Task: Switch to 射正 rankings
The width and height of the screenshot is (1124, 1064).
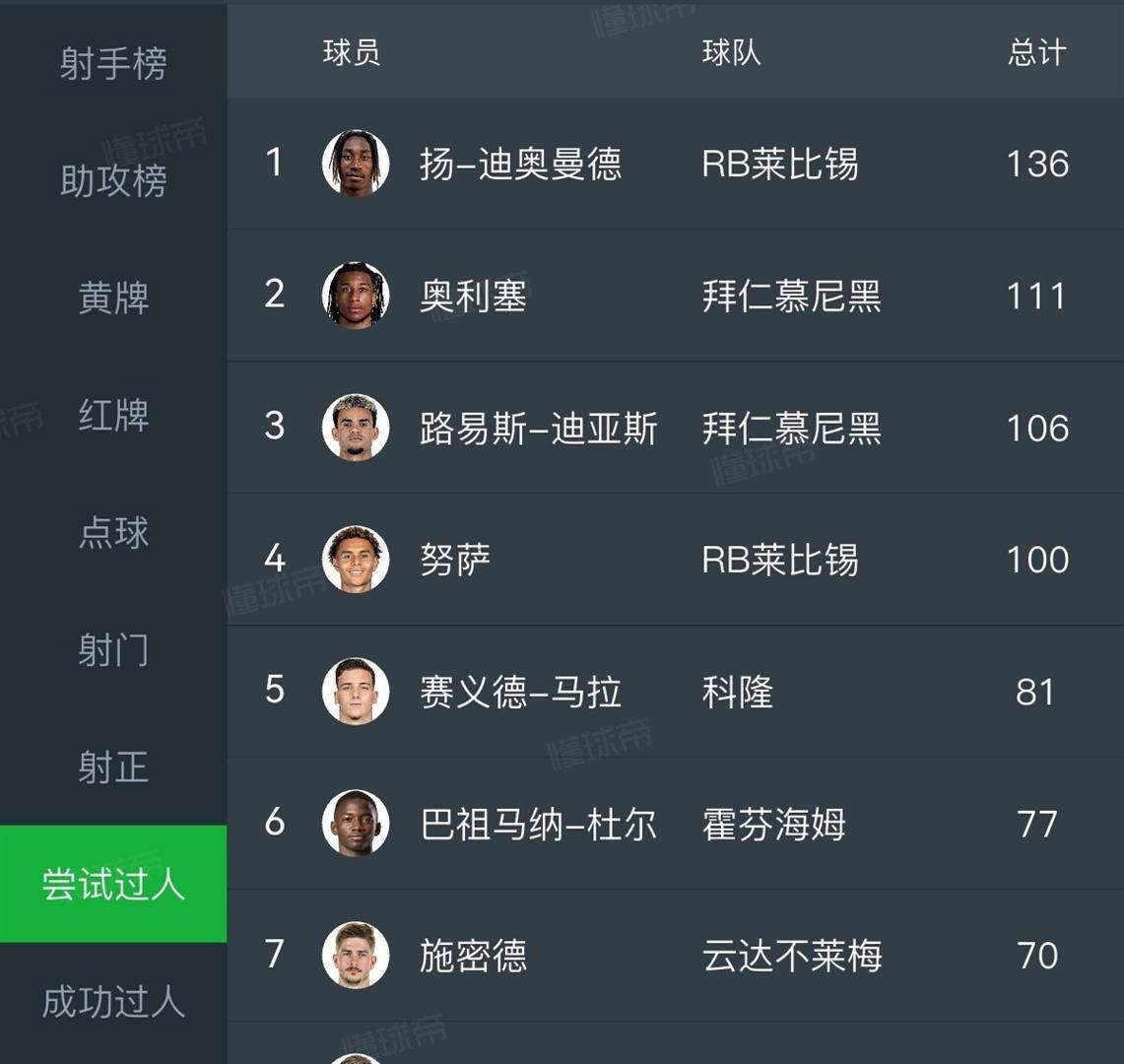Action: pos(111,768)
